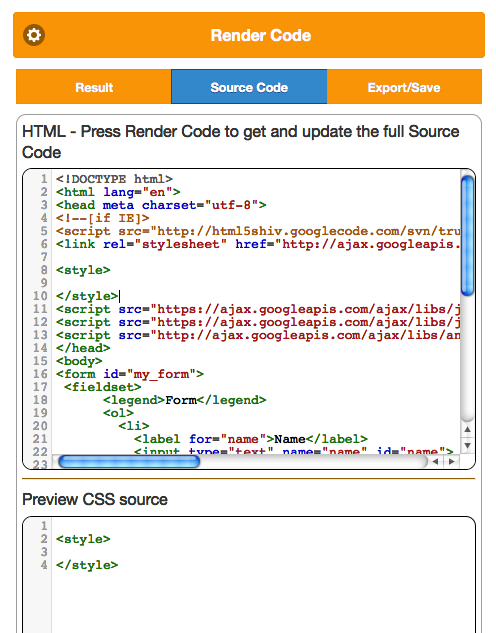This screenshot has height=633, width=496.
Task: Click the vertical scrollbar thumb in HTML editor
Action: [x=467, y=236]
